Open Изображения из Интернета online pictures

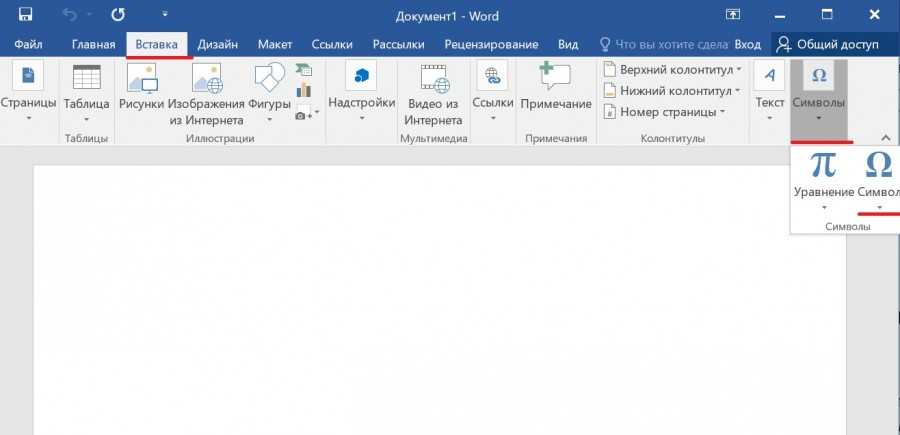pyautogui.click(x=207, y=80)
